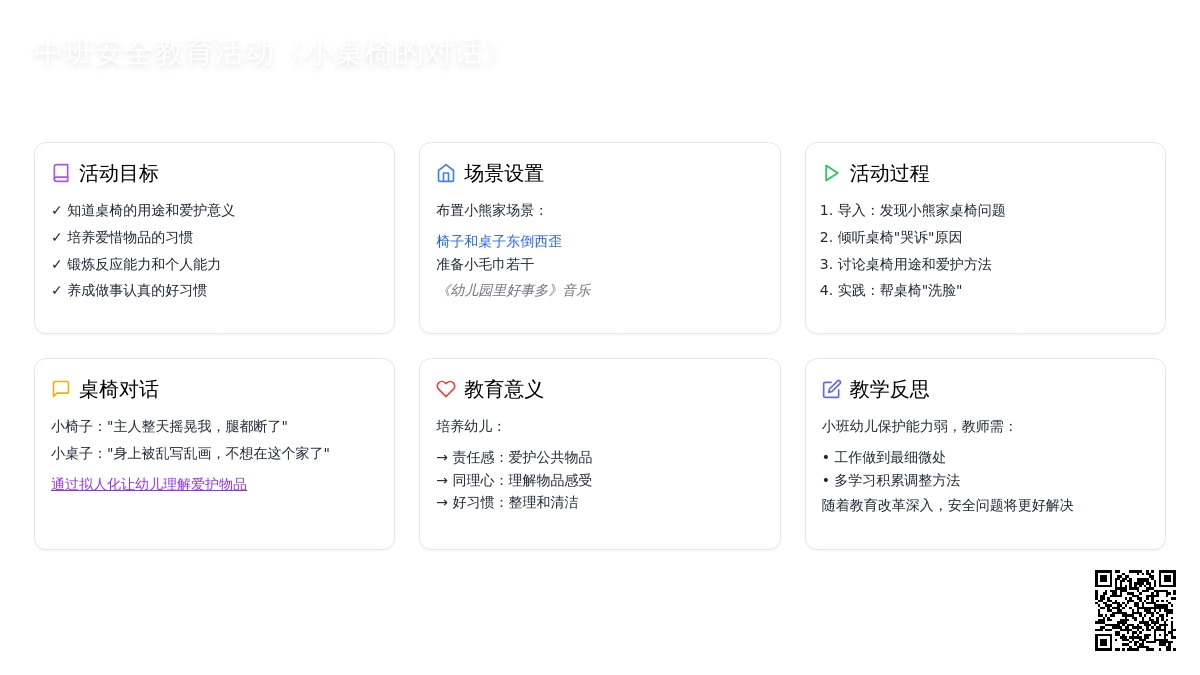Click the heart icon beside 教育意义
The height and width of the screenshot is (675, 1200).
click(x=446, y=389)
